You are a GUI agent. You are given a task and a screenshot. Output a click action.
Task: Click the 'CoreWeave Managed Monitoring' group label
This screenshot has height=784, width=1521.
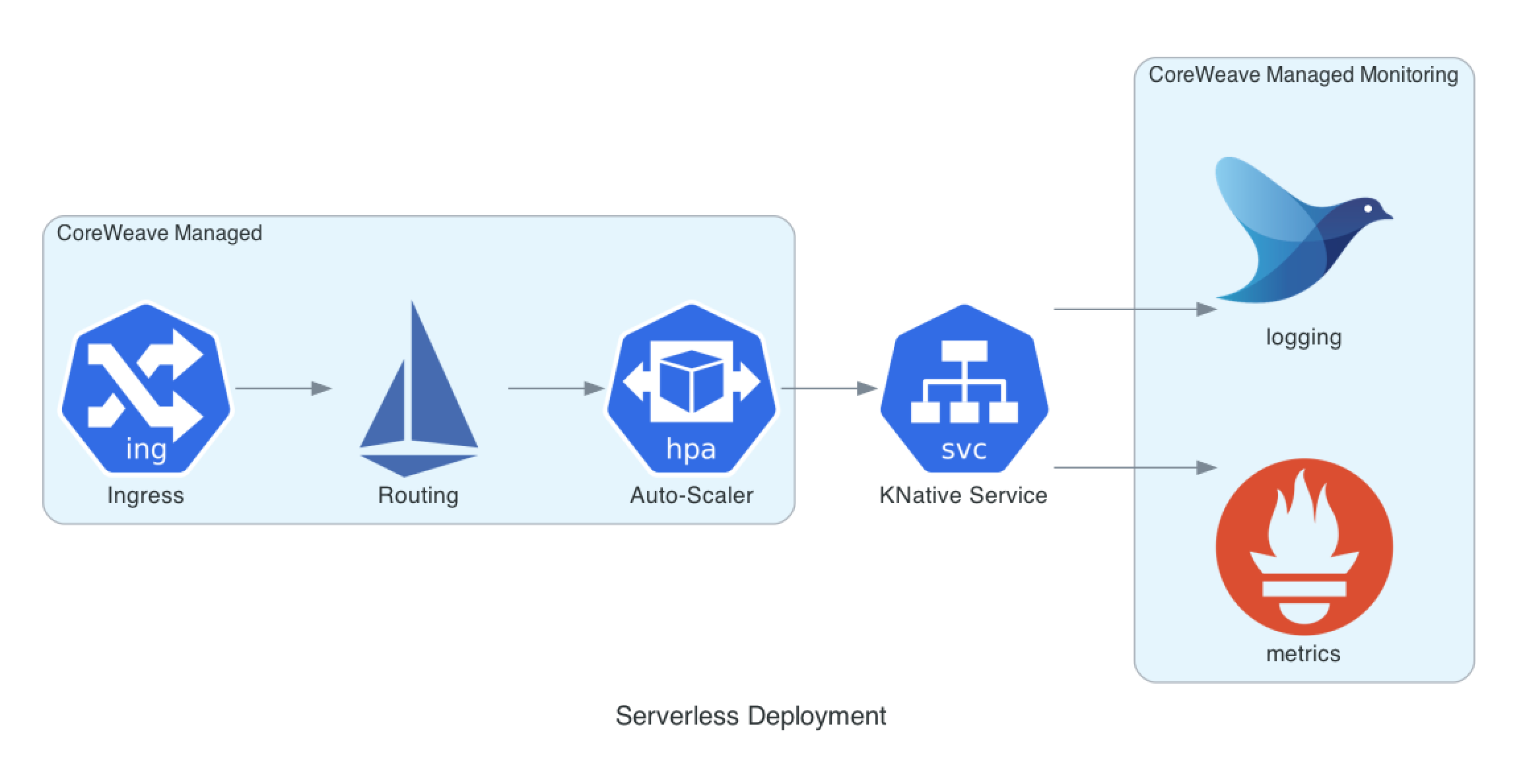coord(1303,75)
